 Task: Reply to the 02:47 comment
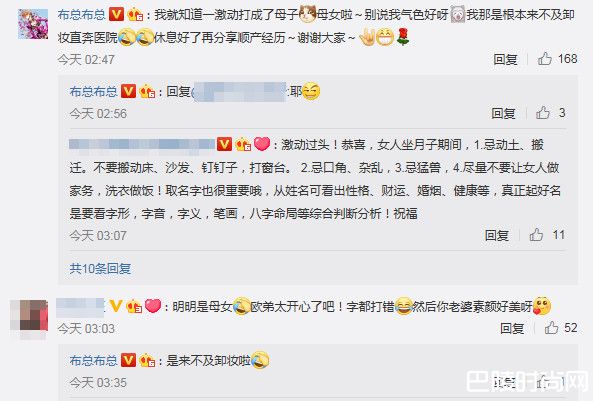point(505,59)
